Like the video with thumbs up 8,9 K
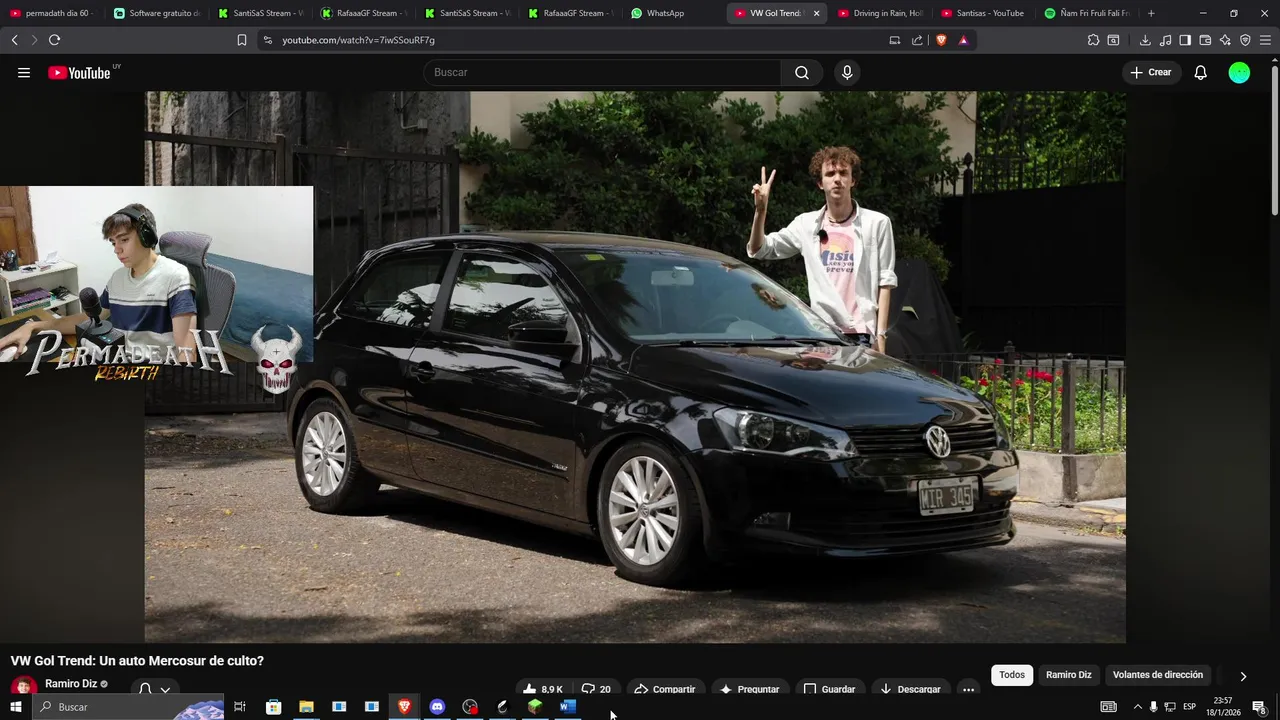The image size is (1280, 720). pyautogui.click(x=543, y=689)
